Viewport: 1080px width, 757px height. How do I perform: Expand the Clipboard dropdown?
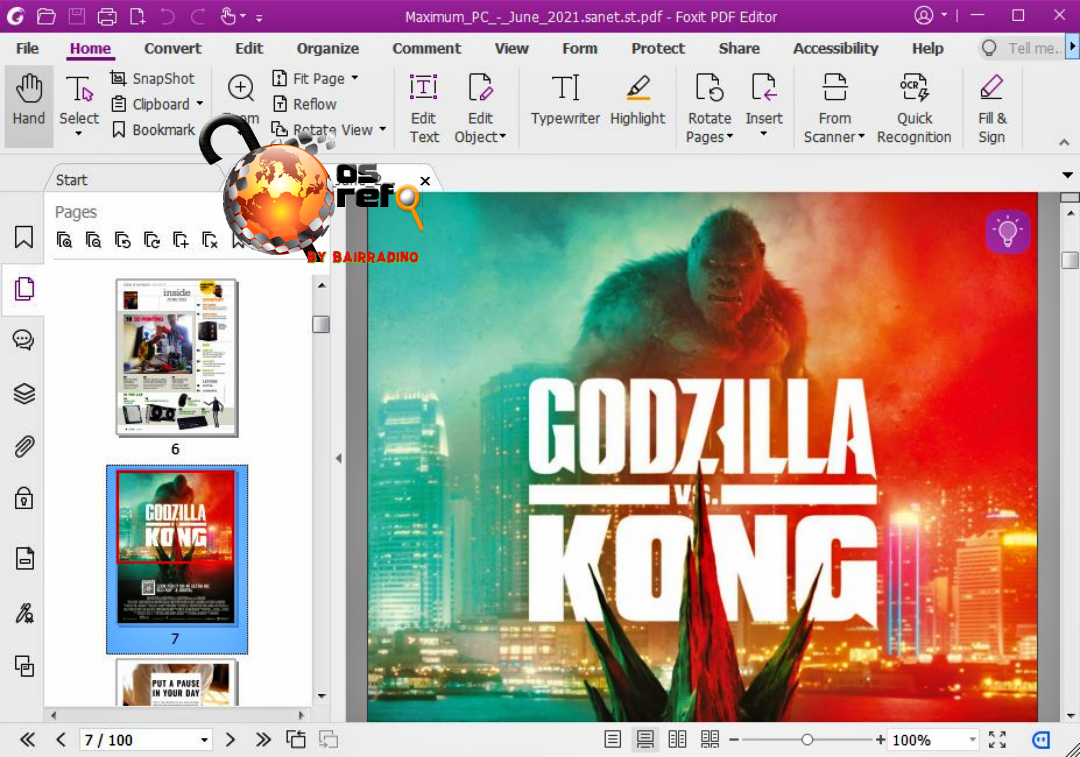pyautogui.click(x=200, y=104)
